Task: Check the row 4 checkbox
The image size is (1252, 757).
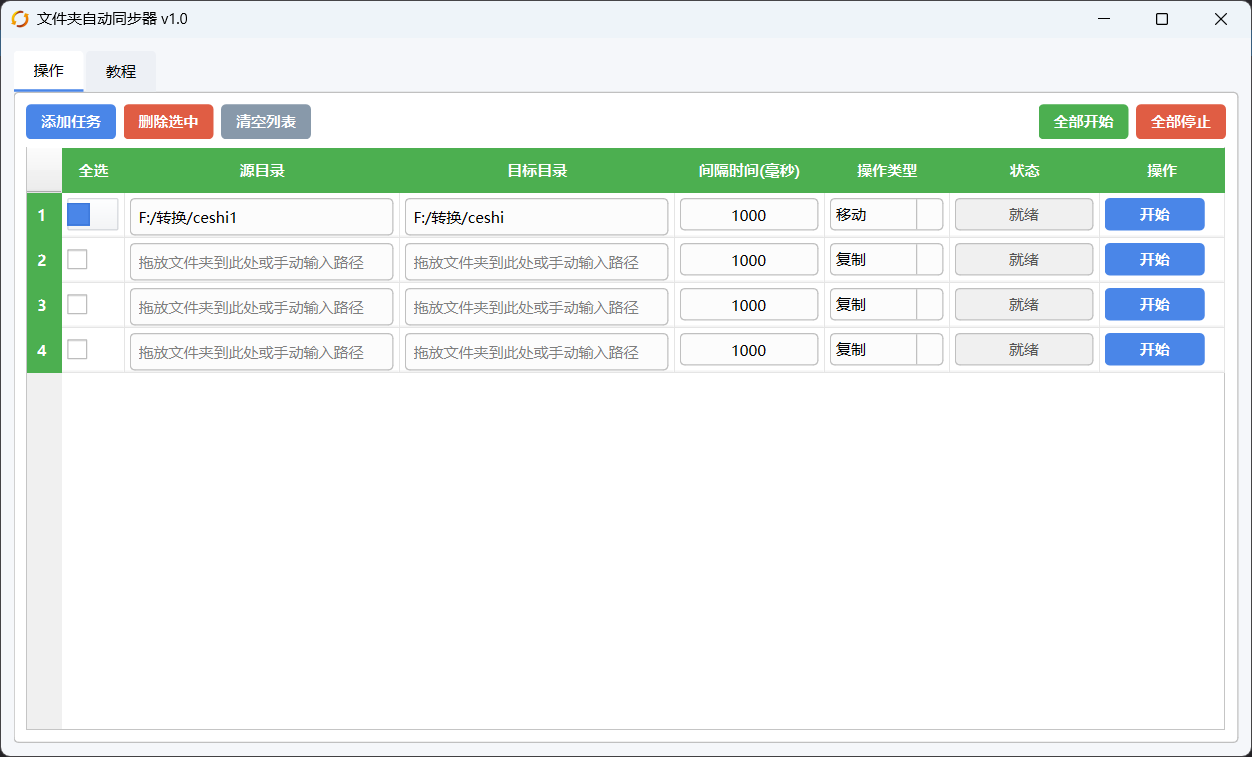Action: click(77, 350)
